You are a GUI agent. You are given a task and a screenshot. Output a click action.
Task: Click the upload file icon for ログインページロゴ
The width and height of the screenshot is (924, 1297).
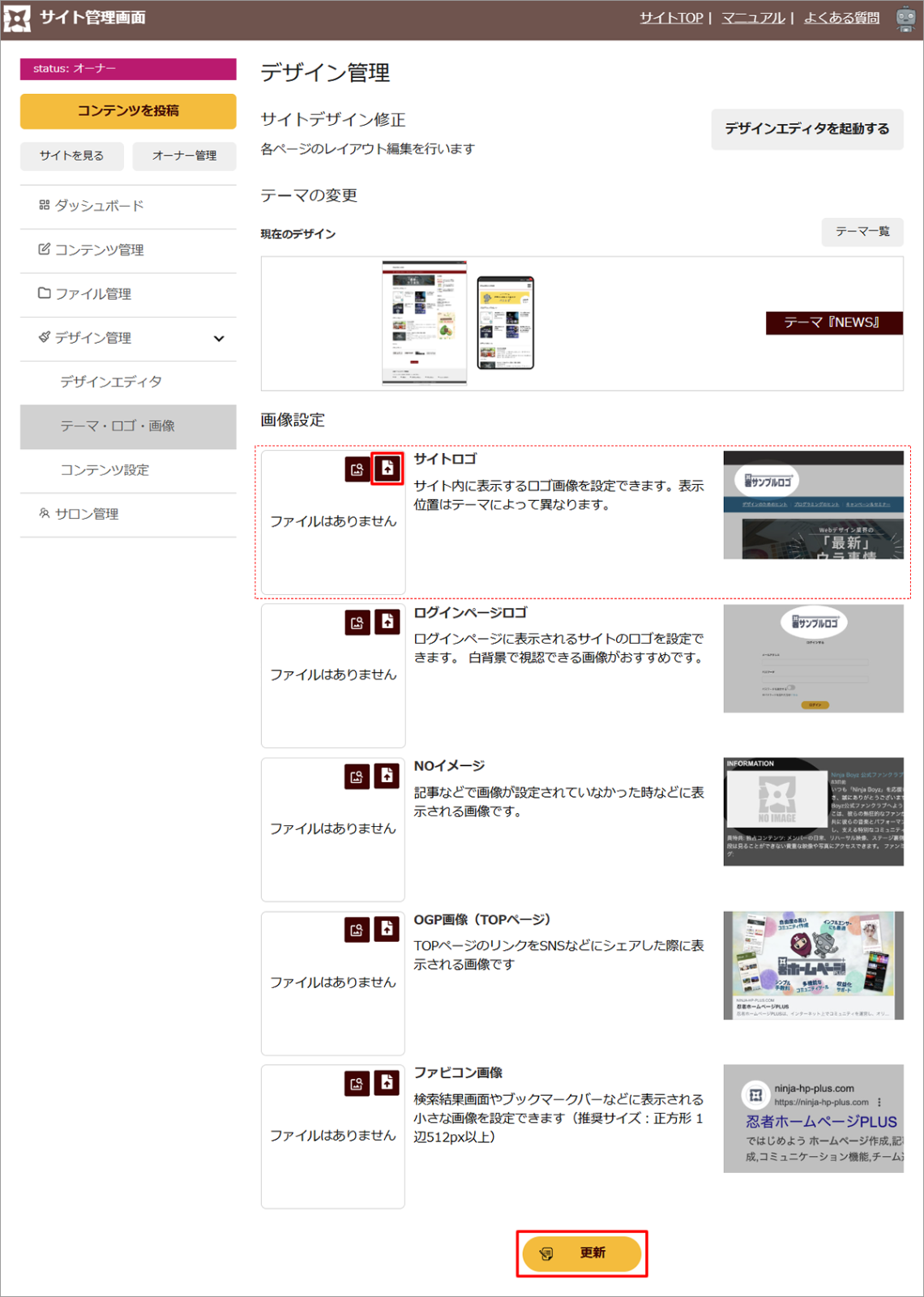pyautogui.click(x=387, y=622)
